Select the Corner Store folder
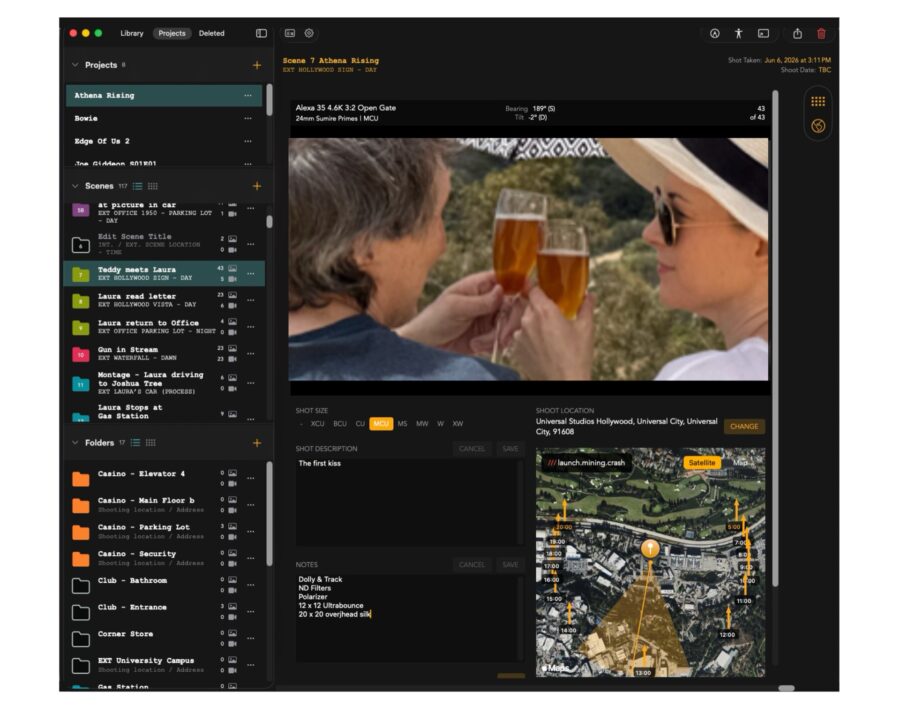The height and width of the screenshot is (706, 900). click(164, 638)
